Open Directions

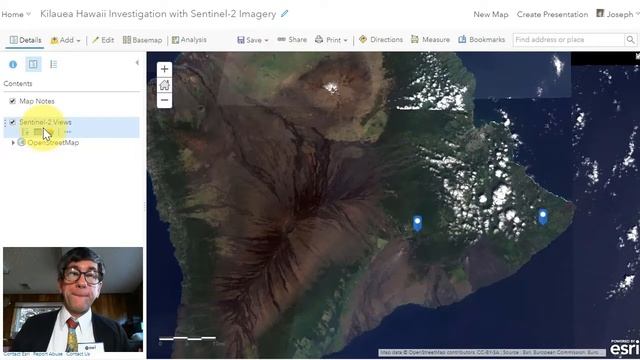click(x=381, y=40)
